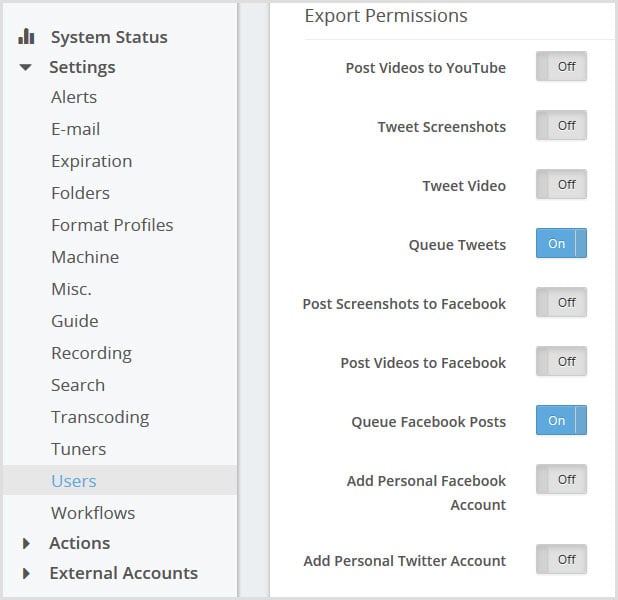This screenshot has width=618, height=600.
Task: Switch on Post Videos to Facebook
Action: [561, 362]
